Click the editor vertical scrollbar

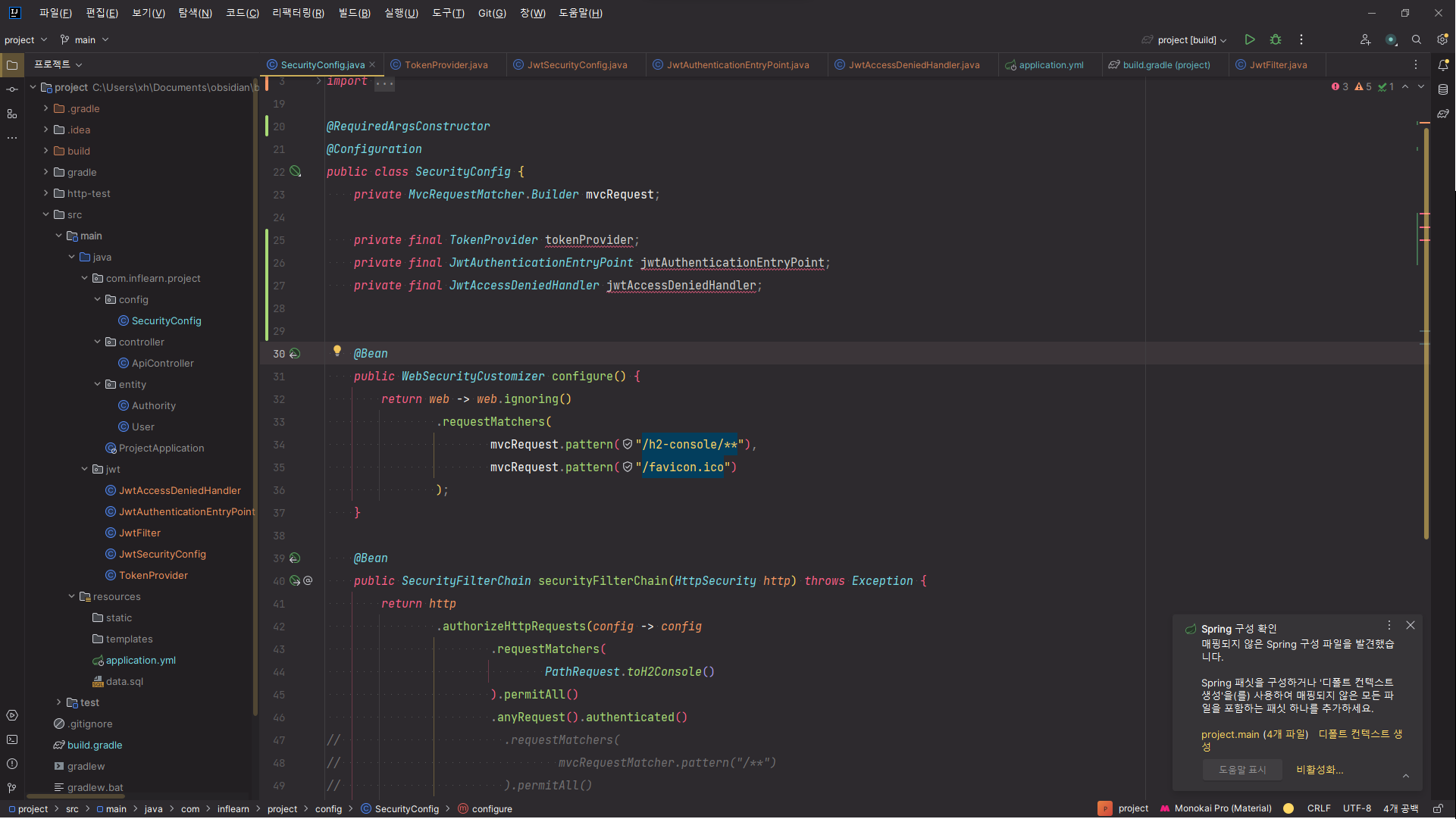tap(1426, 333)
